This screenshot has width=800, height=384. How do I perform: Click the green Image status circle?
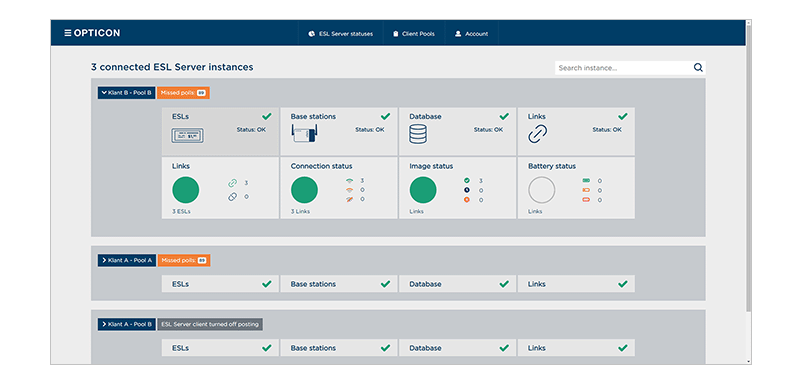423,190
